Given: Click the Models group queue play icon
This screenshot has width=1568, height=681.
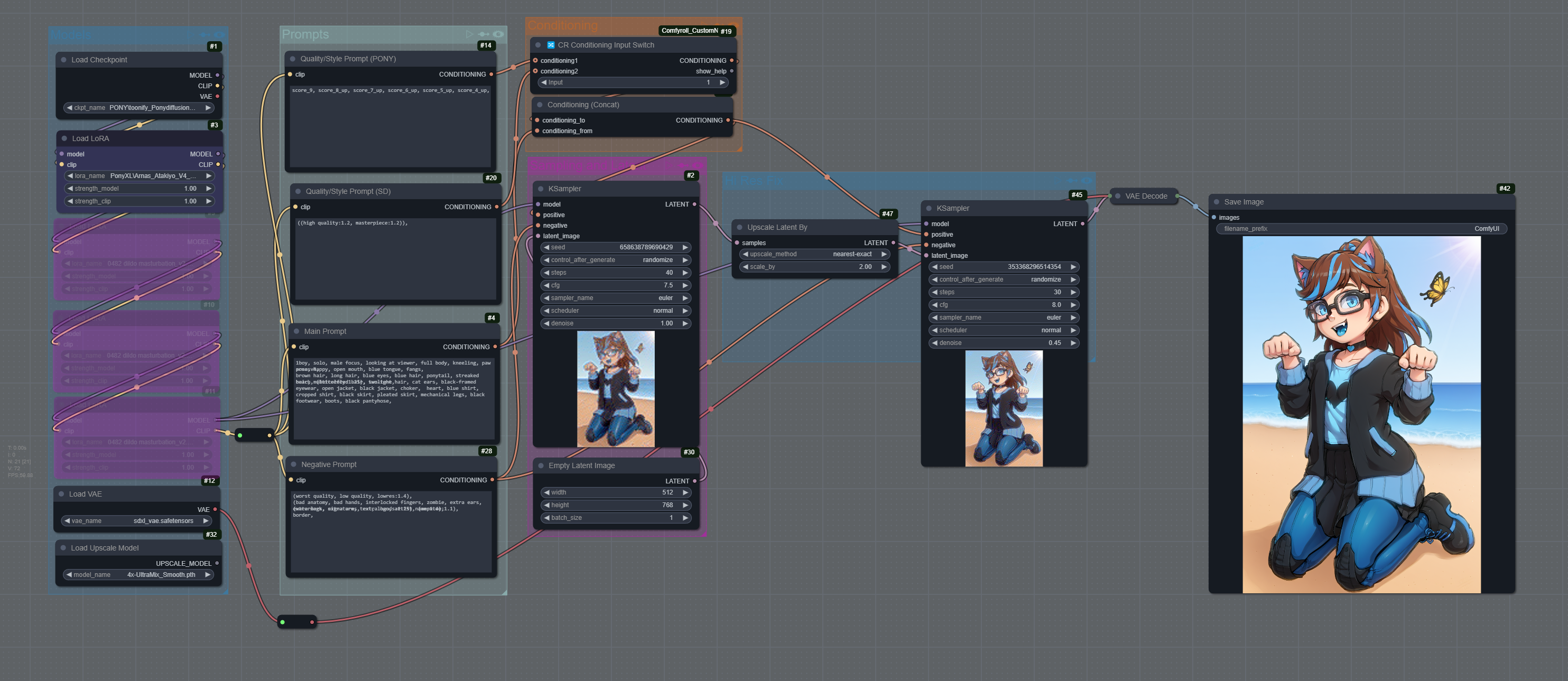Looking at the screenshot, I should tap(191, 35).
